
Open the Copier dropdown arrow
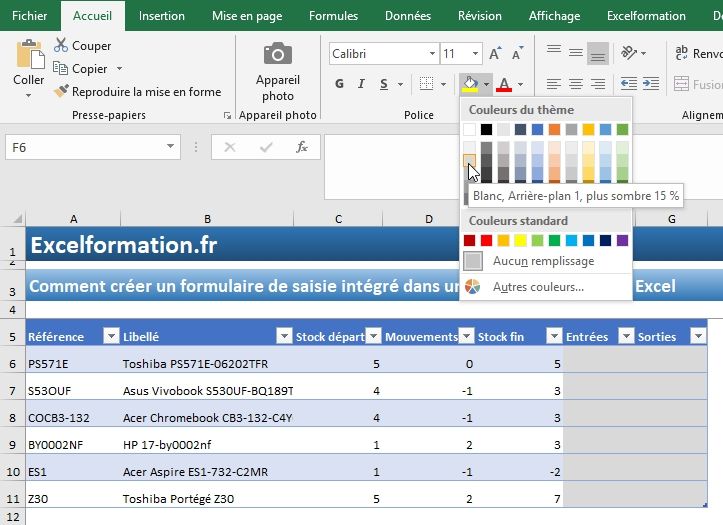tap(119, 68)
